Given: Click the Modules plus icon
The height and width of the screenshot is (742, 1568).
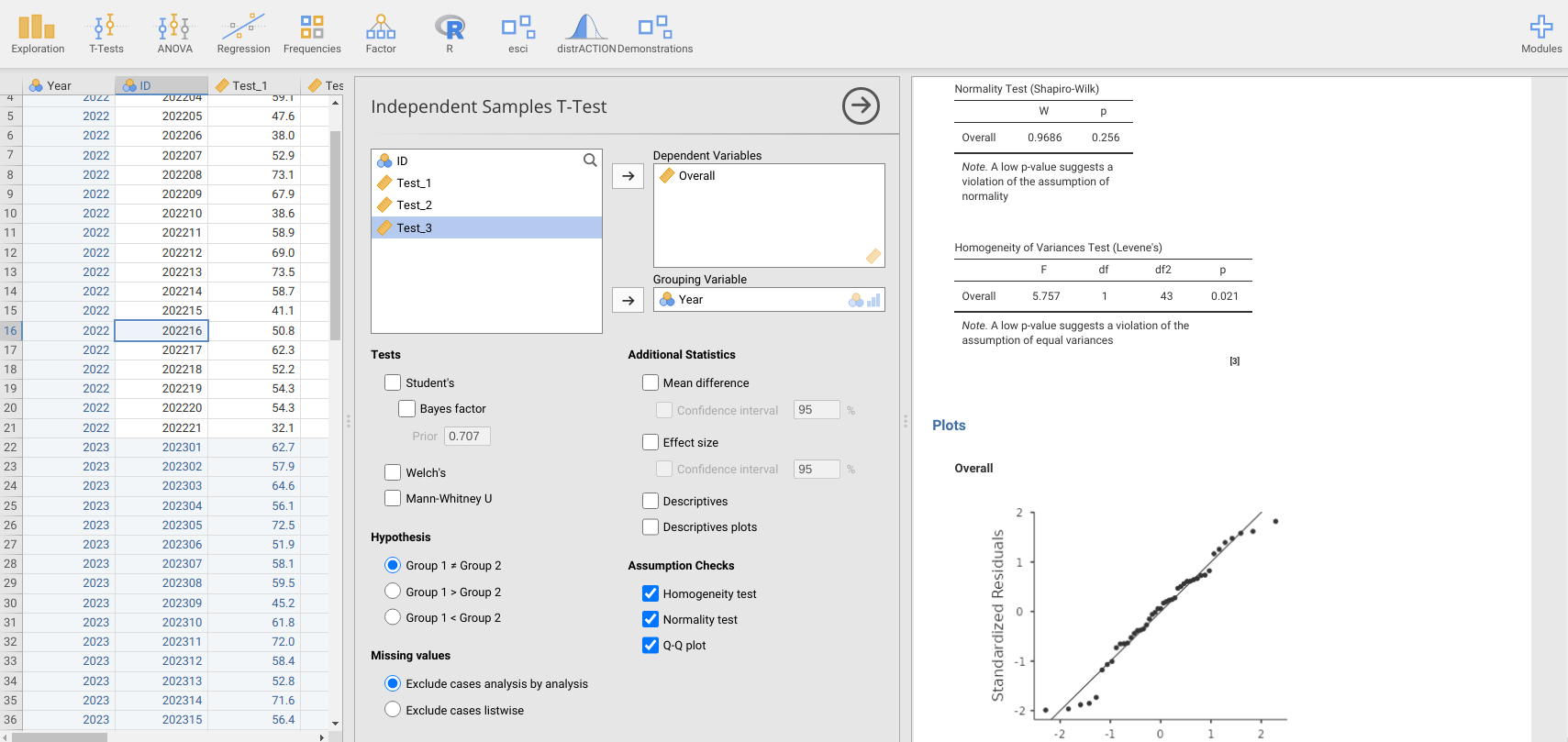Looking at the screenshot, I should pyautogui.click(x=1541, y=28).
